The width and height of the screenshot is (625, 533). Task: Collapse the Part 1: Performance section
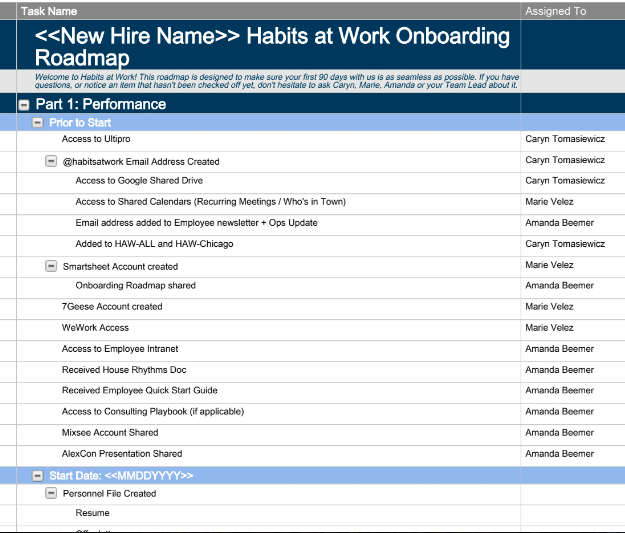(24, 105)
